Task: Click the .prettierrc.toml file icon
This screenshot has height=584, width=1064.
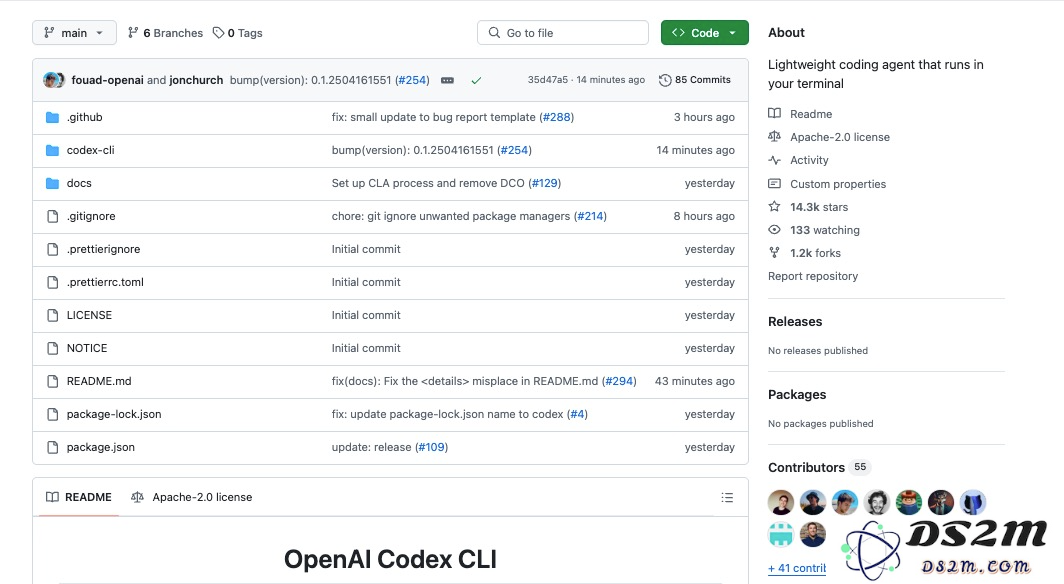Action: (52, 282)
